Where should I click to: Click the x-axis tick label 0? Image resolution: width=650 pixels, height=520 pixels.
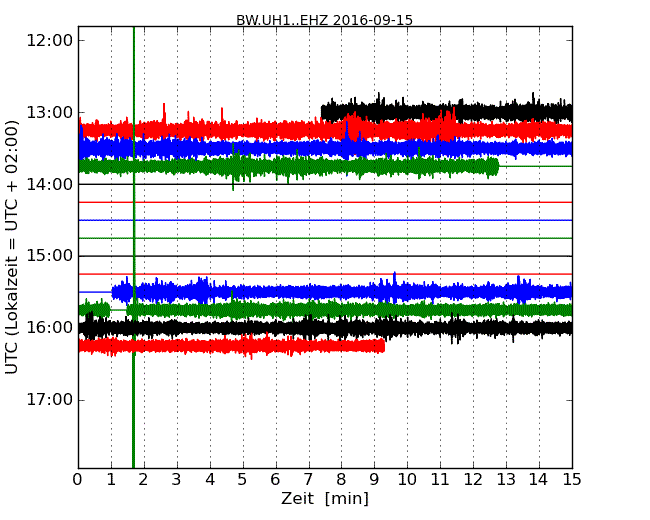[78, 479]
